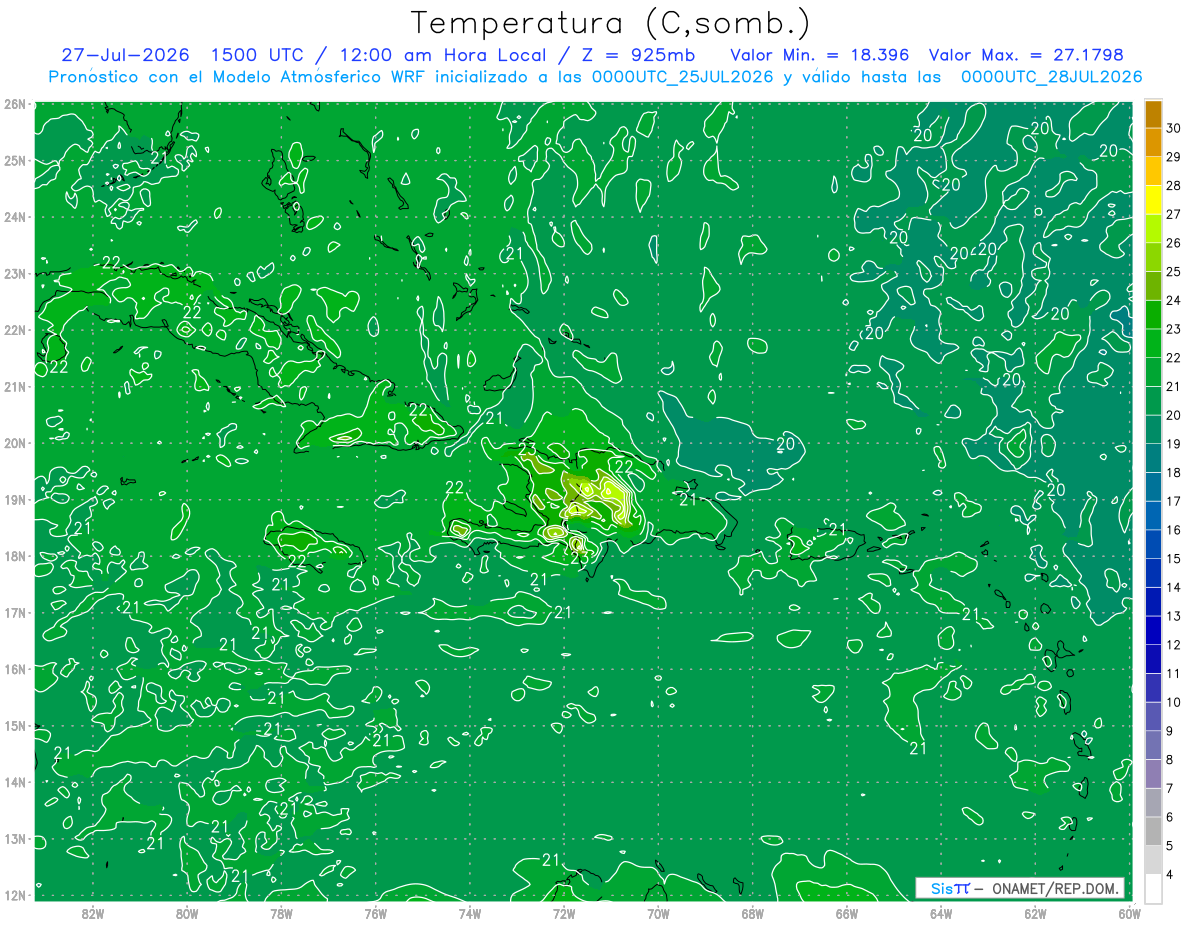Click the '17N' latitude axis label
1200x927 pixels.
tap(14, 612)
